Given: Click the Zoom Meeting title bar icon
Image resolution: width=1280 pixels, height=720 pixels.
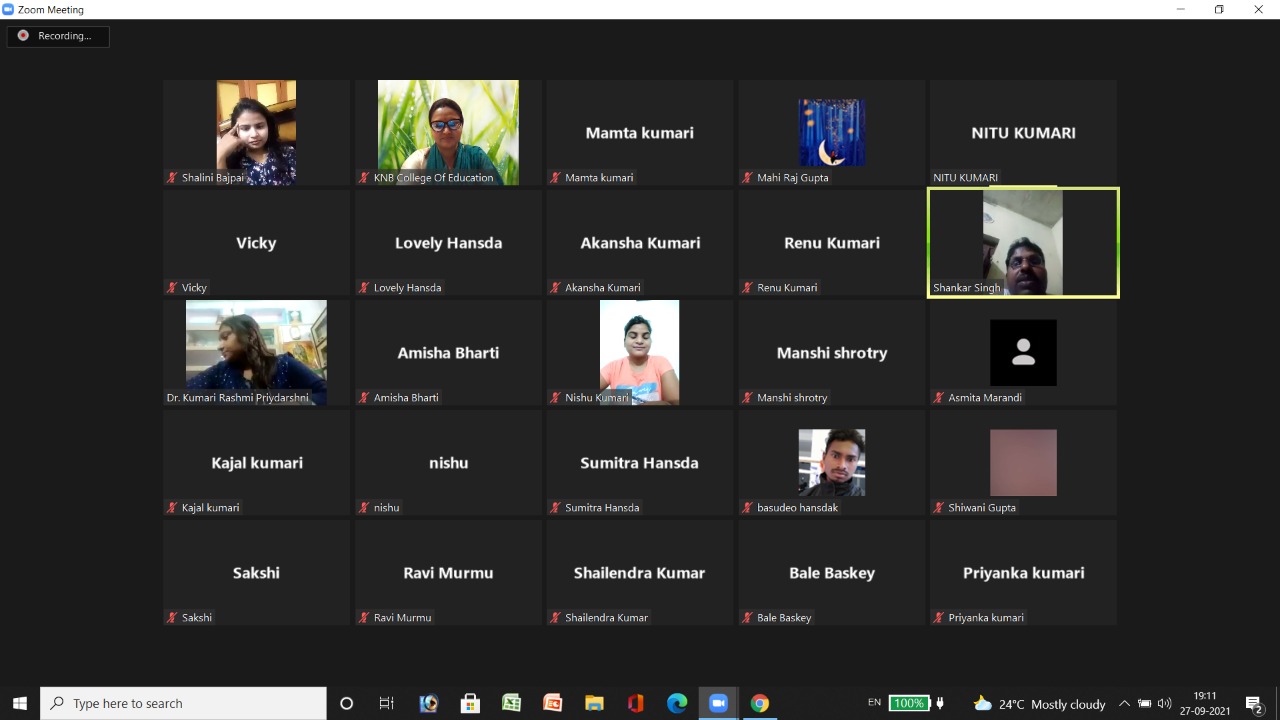Looking at the screenshot, I should [x=9, y=9].
